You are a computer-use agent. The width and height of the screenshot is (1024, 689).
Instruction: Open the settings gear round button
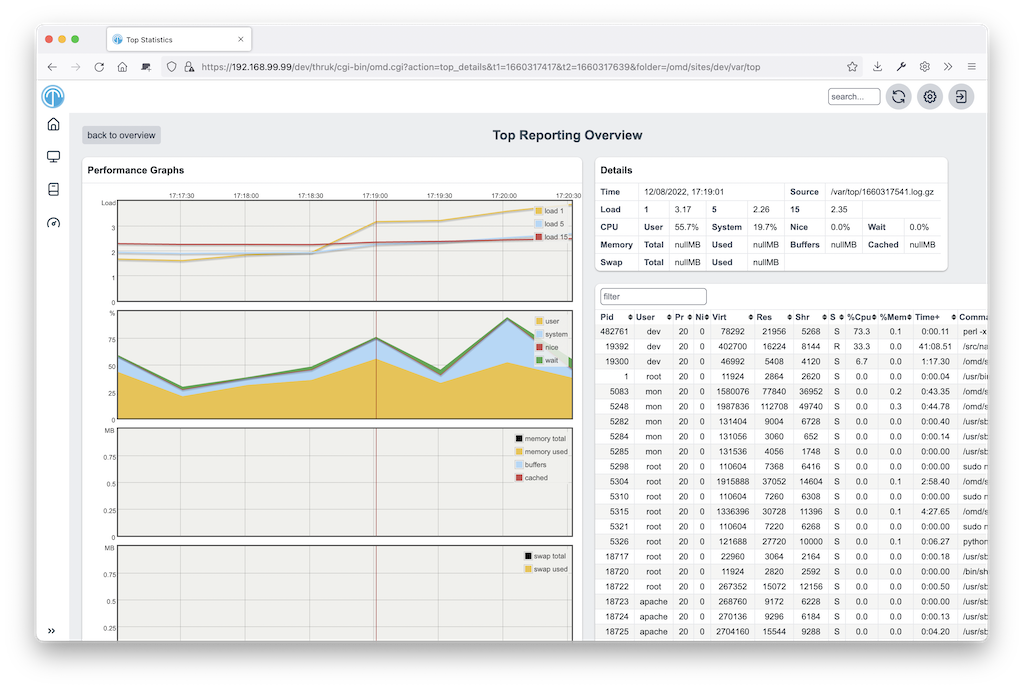930,97
